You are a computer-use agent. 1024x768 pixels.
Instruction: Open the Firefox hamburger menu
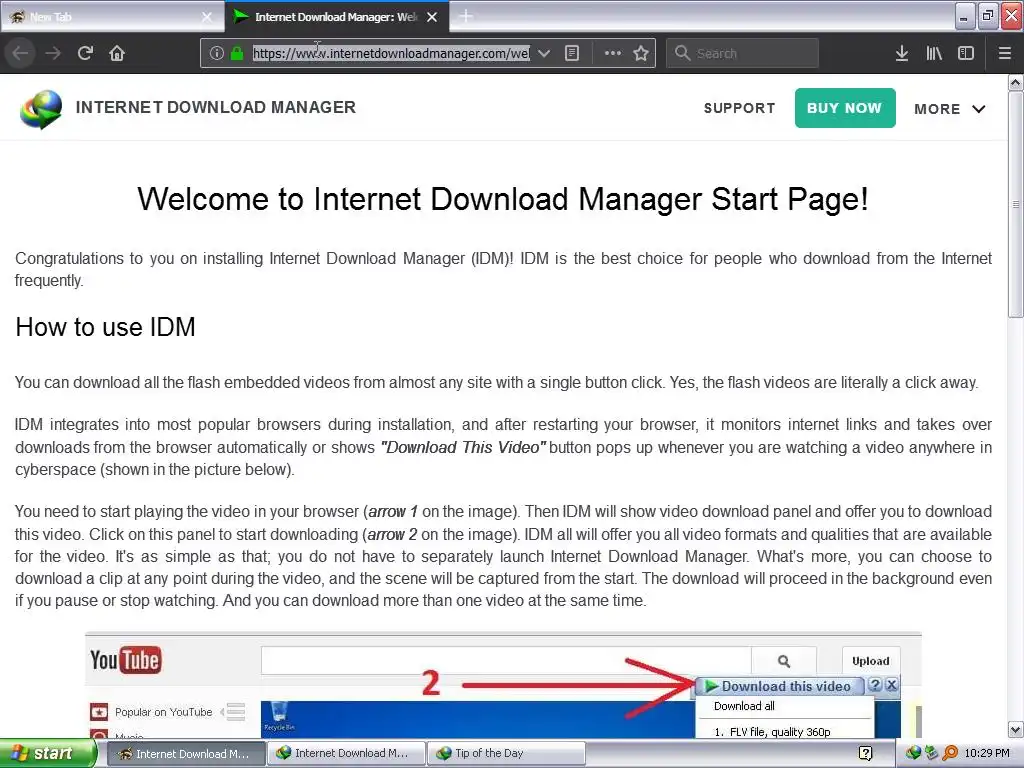point(1005,54)
